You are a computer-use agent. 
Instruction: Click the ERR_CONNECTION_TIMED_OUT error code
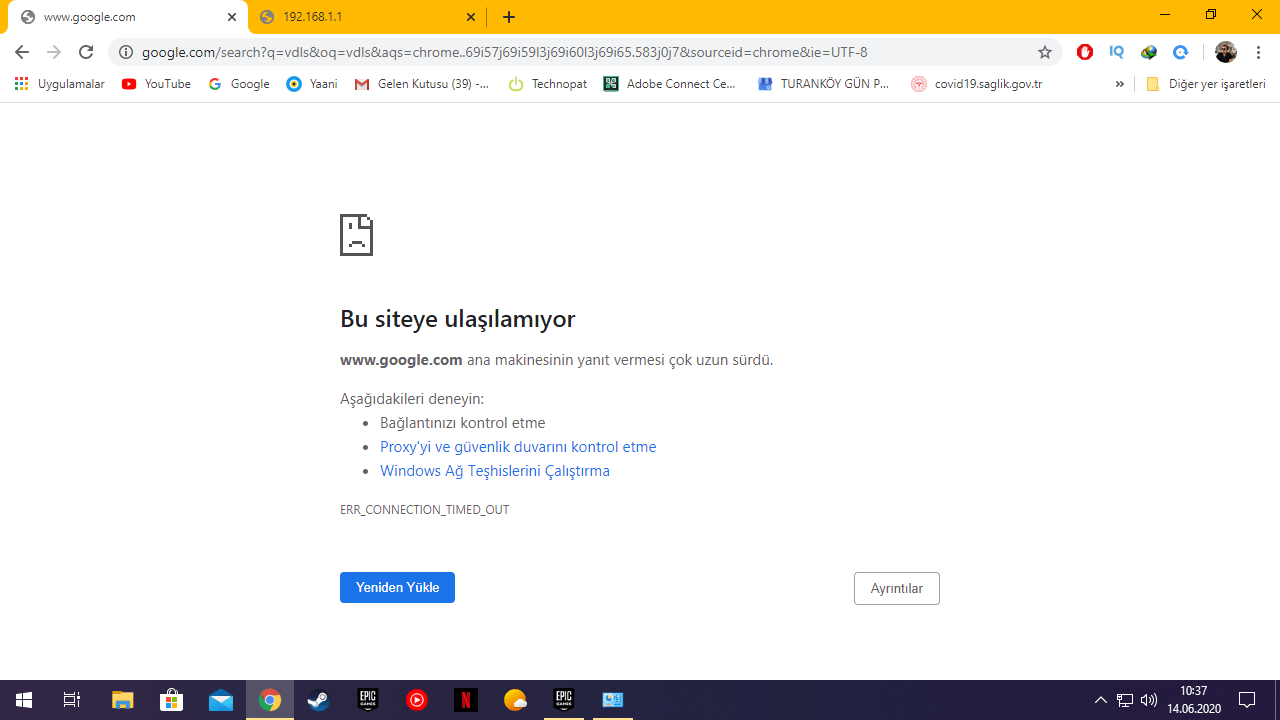tap(424, 510)
